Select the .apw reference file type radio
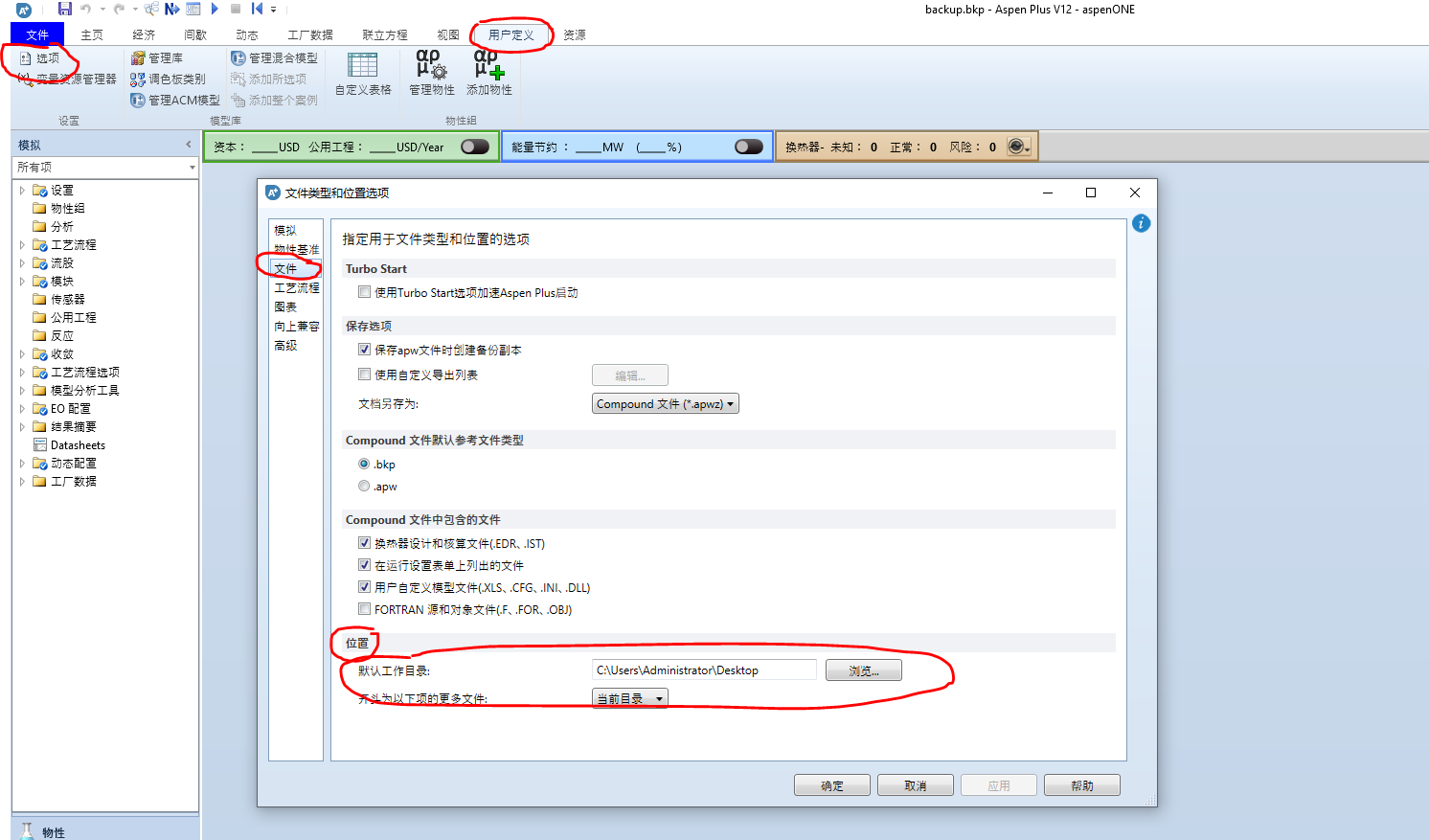 (x=364, y=487)
